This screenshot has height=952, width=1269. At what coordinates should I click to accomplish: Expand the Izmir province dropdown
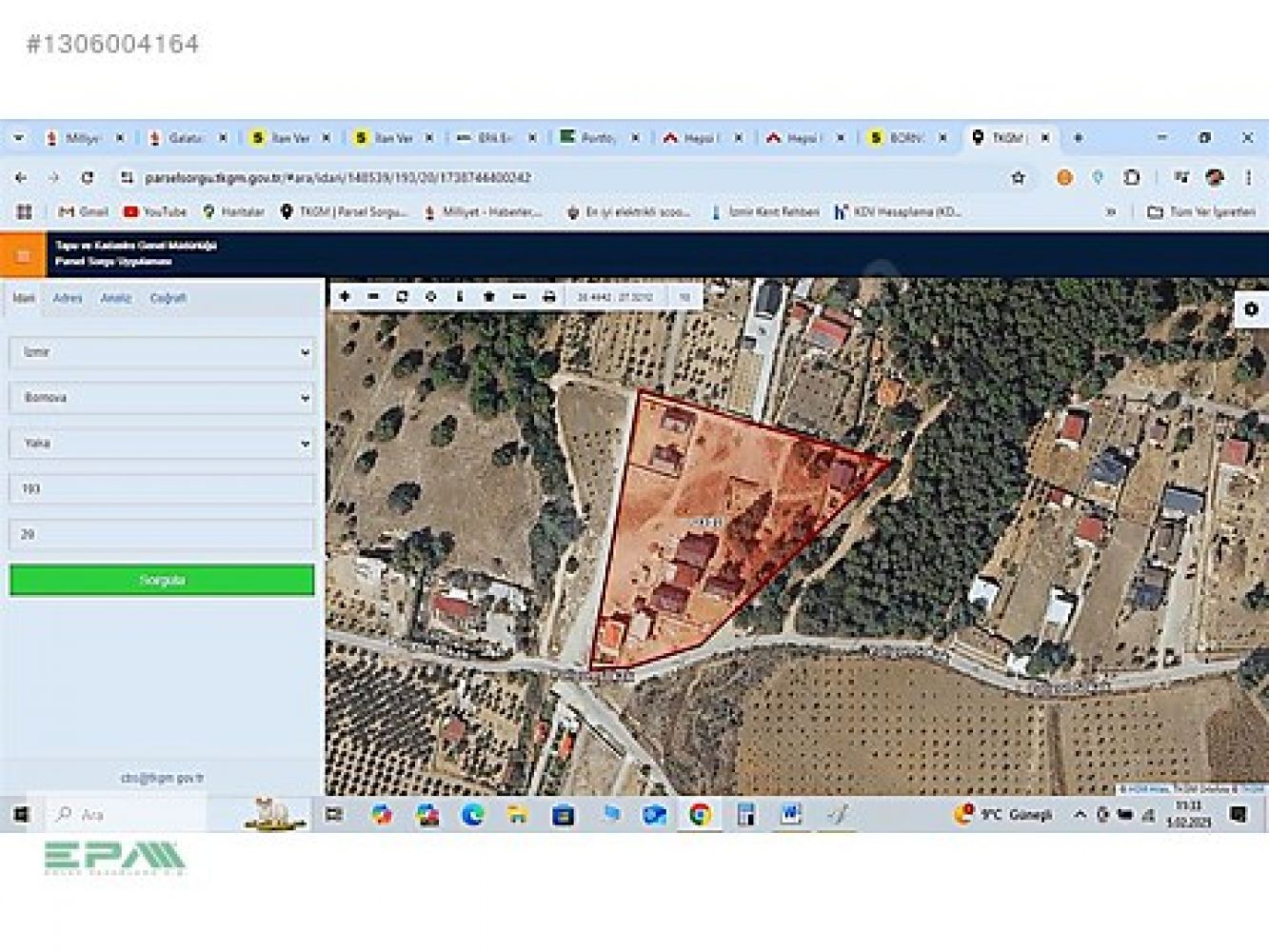(x=162, y=352)
